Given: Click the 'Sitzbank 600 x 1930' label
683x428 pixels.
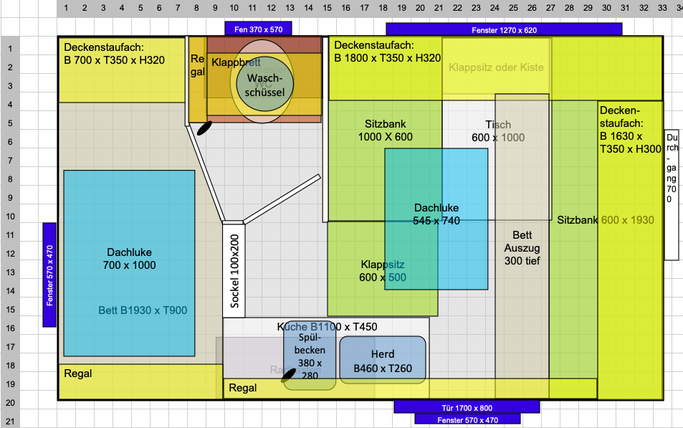Looking at the screenshot, I should click(x=605, y=220).
